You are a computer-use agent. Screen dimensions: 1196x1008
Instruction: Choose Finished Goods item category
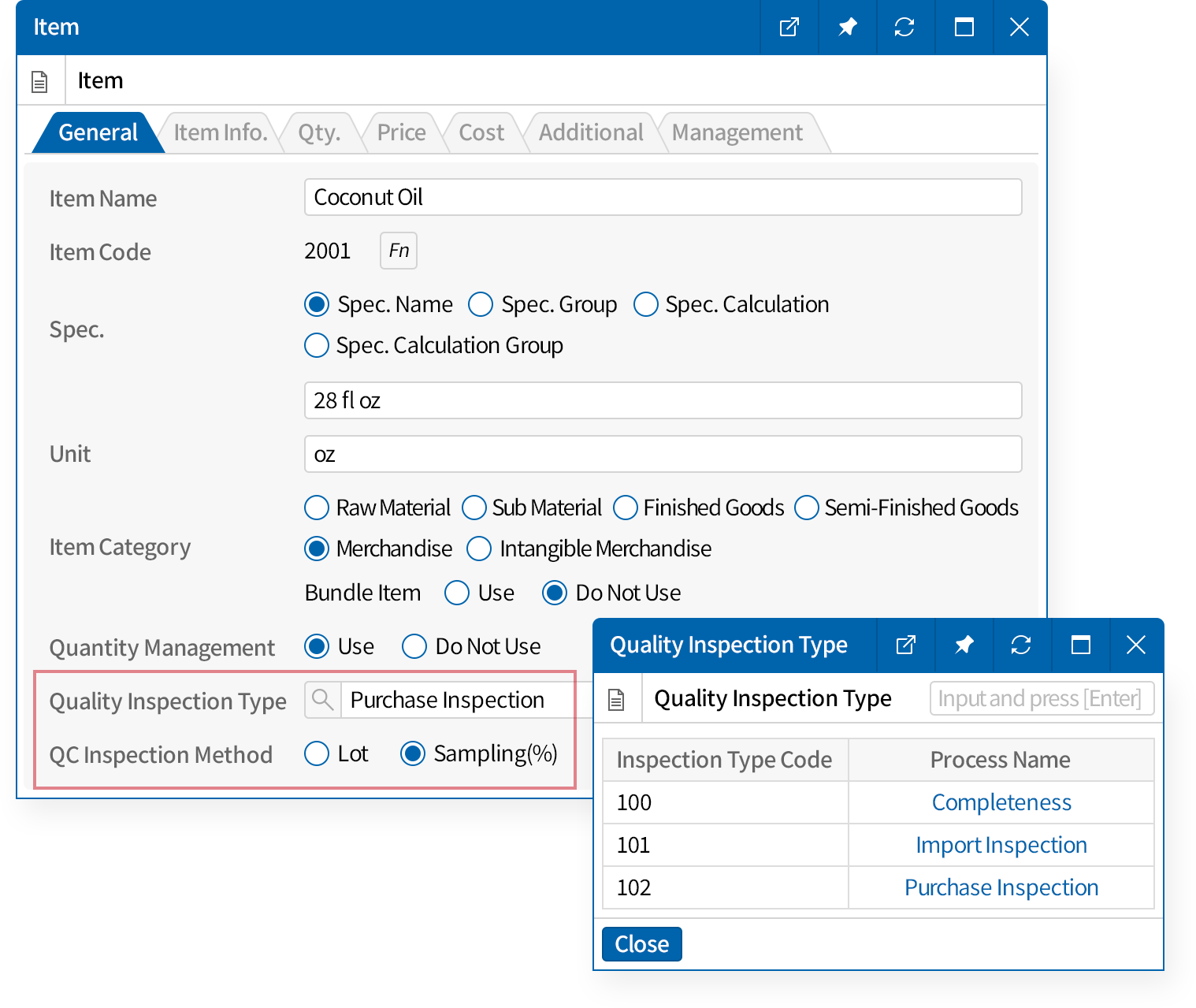coord(626,508)
